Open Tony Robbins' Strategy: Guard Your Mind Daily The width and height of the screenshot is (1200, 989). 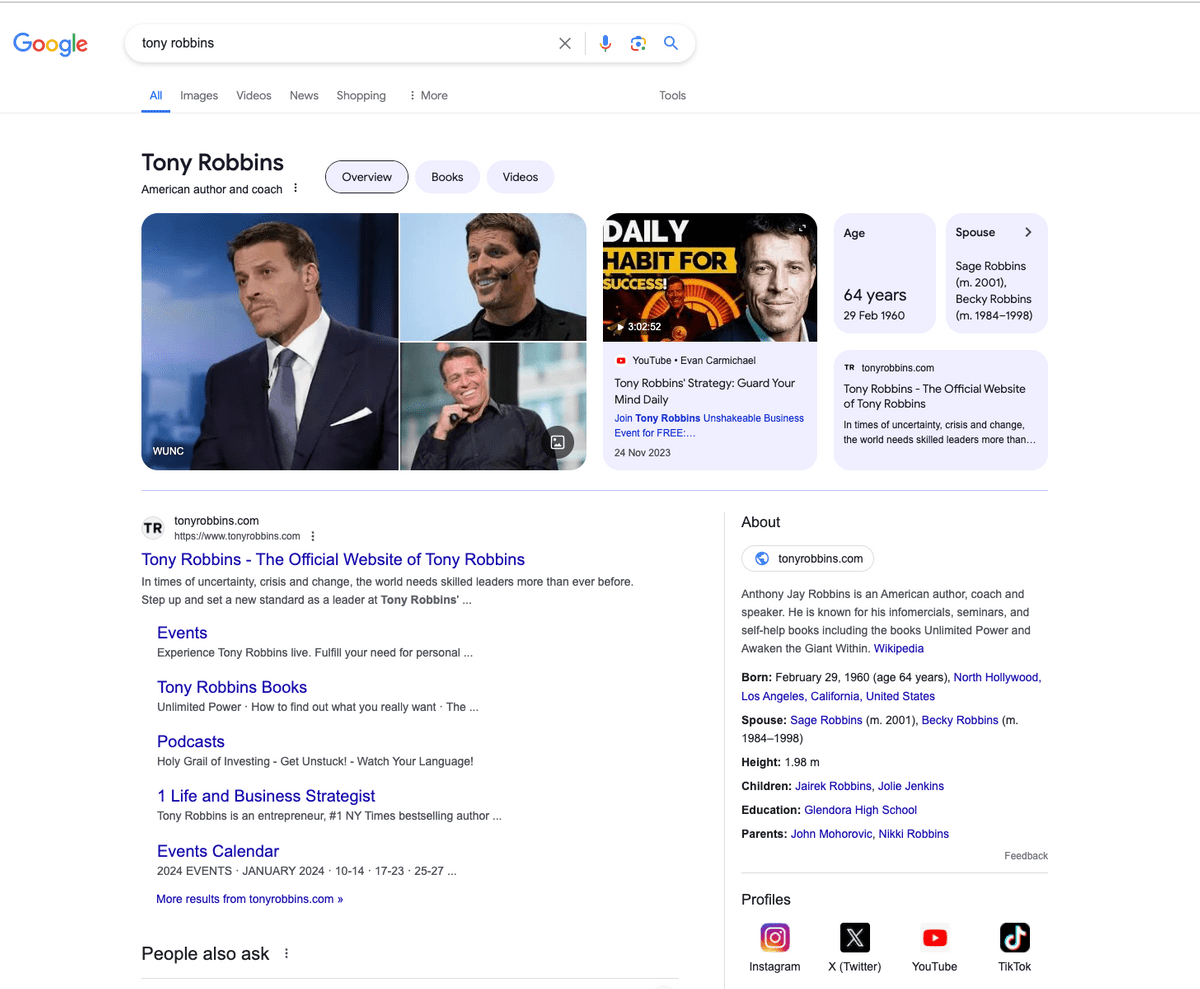[x=705, y=391]
